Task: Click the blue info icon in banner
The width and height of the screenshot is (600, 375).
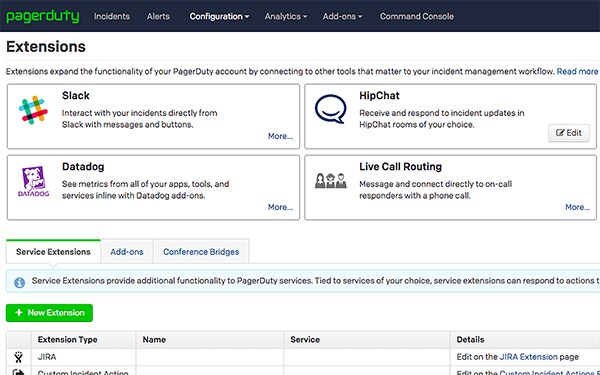Action: point(20,282)
